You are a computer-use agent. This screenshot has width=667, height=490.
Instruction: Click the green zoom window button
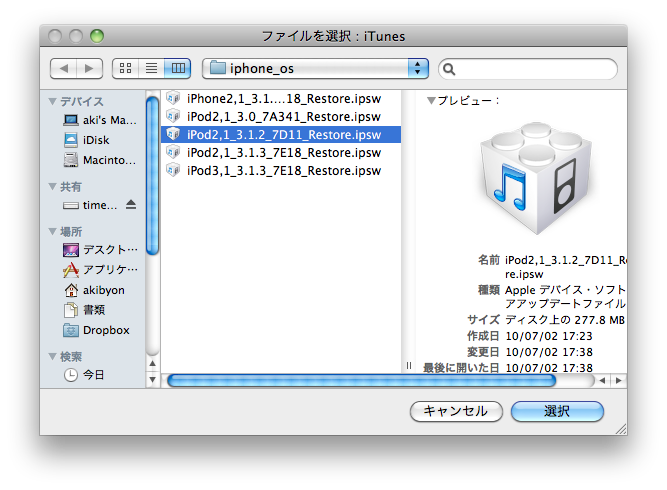[97, 36]
